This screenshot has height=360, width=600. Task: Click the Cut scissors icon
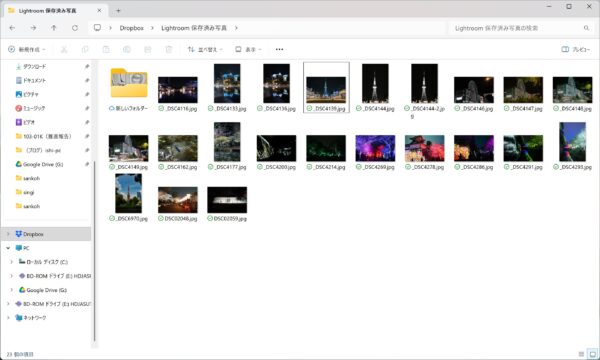coord(64,49)
